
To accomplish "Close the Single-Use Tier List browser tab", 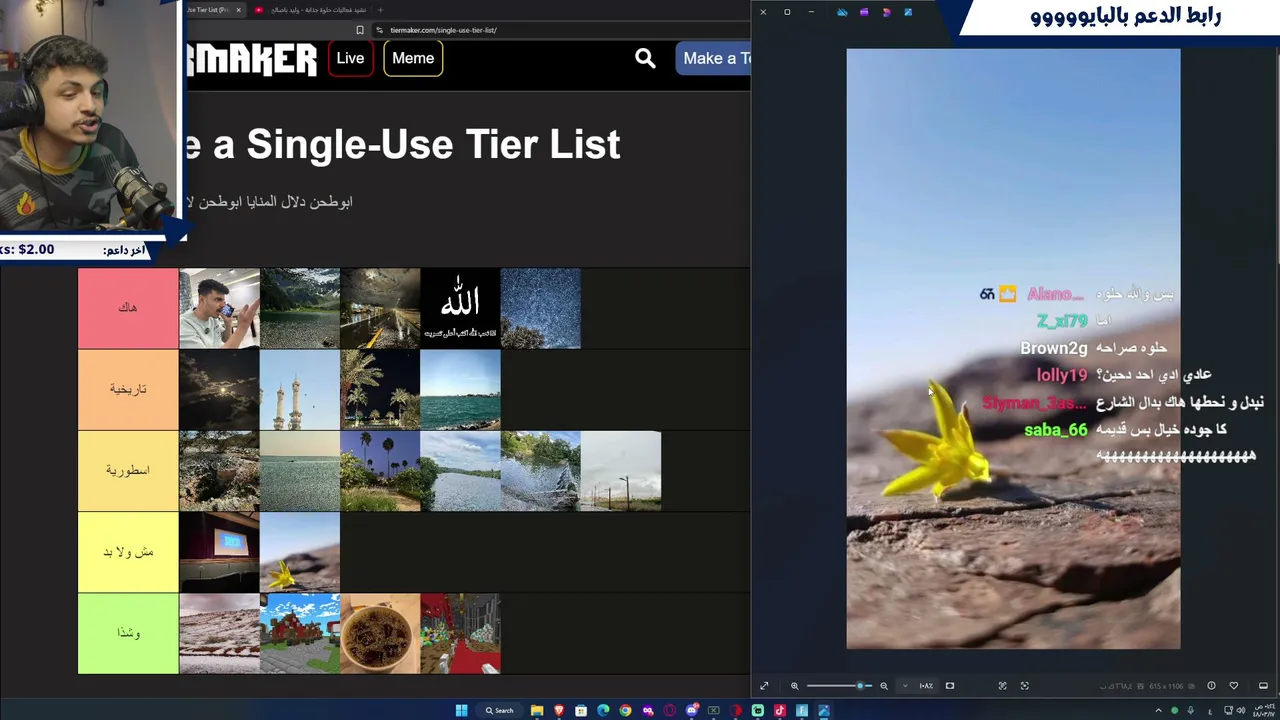I will (238, 10).
